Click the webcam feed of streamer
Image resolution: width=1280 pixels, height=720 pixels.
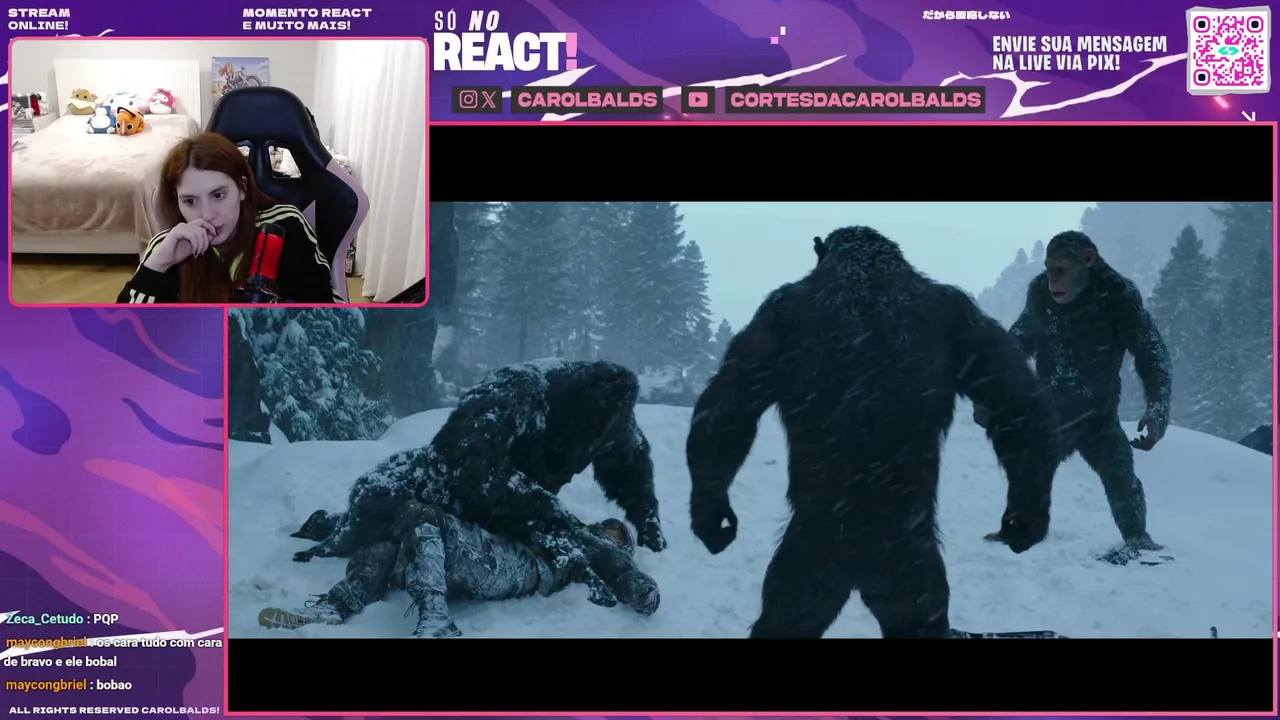click(218, 171)
